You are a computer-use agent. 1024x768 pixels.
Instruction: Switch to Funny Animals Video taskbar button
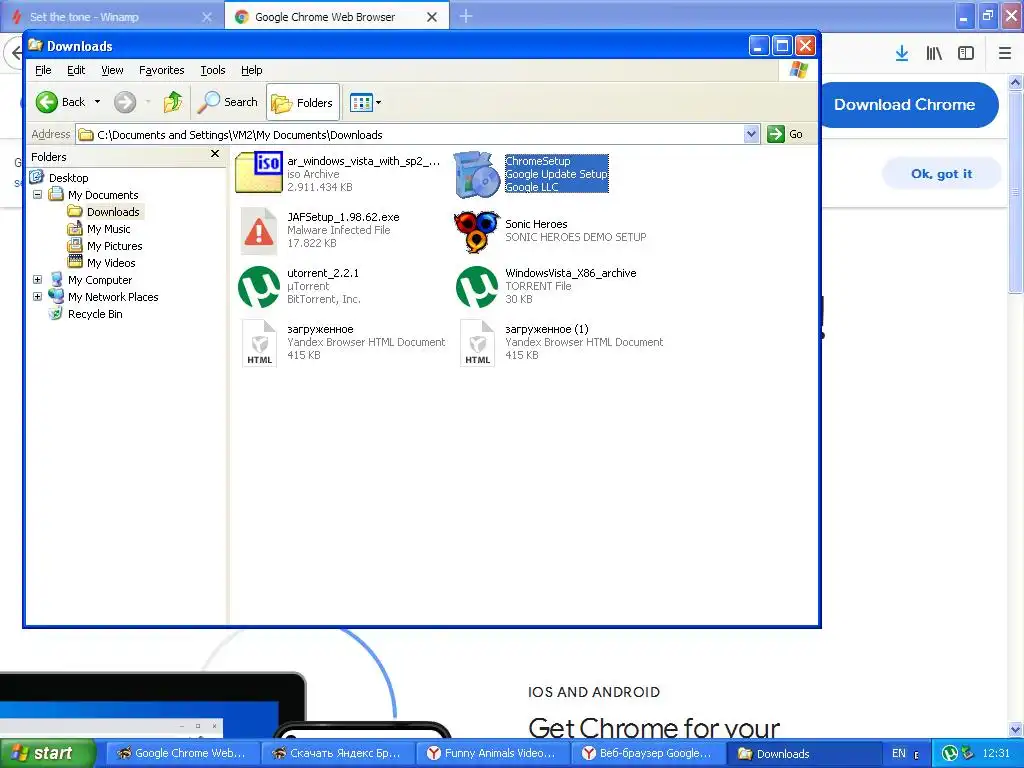pyautogui.click(x=492, y=753)
